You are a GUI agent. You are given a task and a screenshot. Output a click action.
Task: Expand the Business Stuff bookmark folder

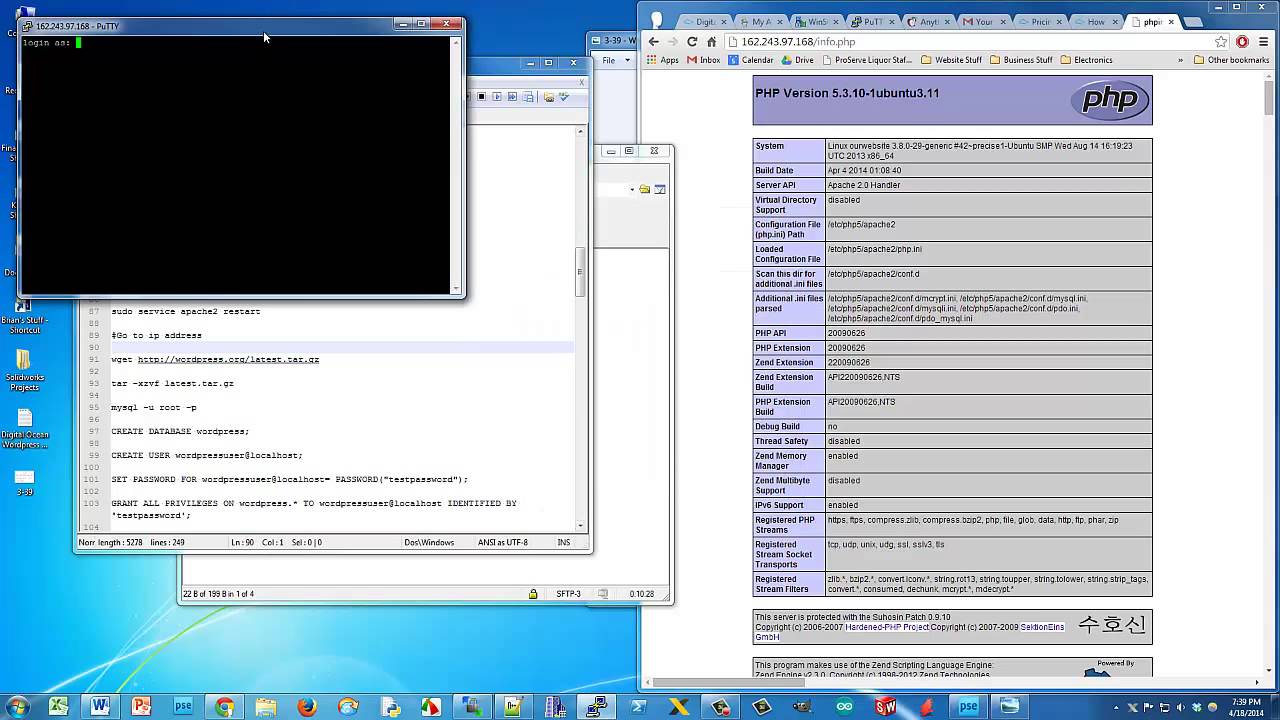tap(1021, 60)
